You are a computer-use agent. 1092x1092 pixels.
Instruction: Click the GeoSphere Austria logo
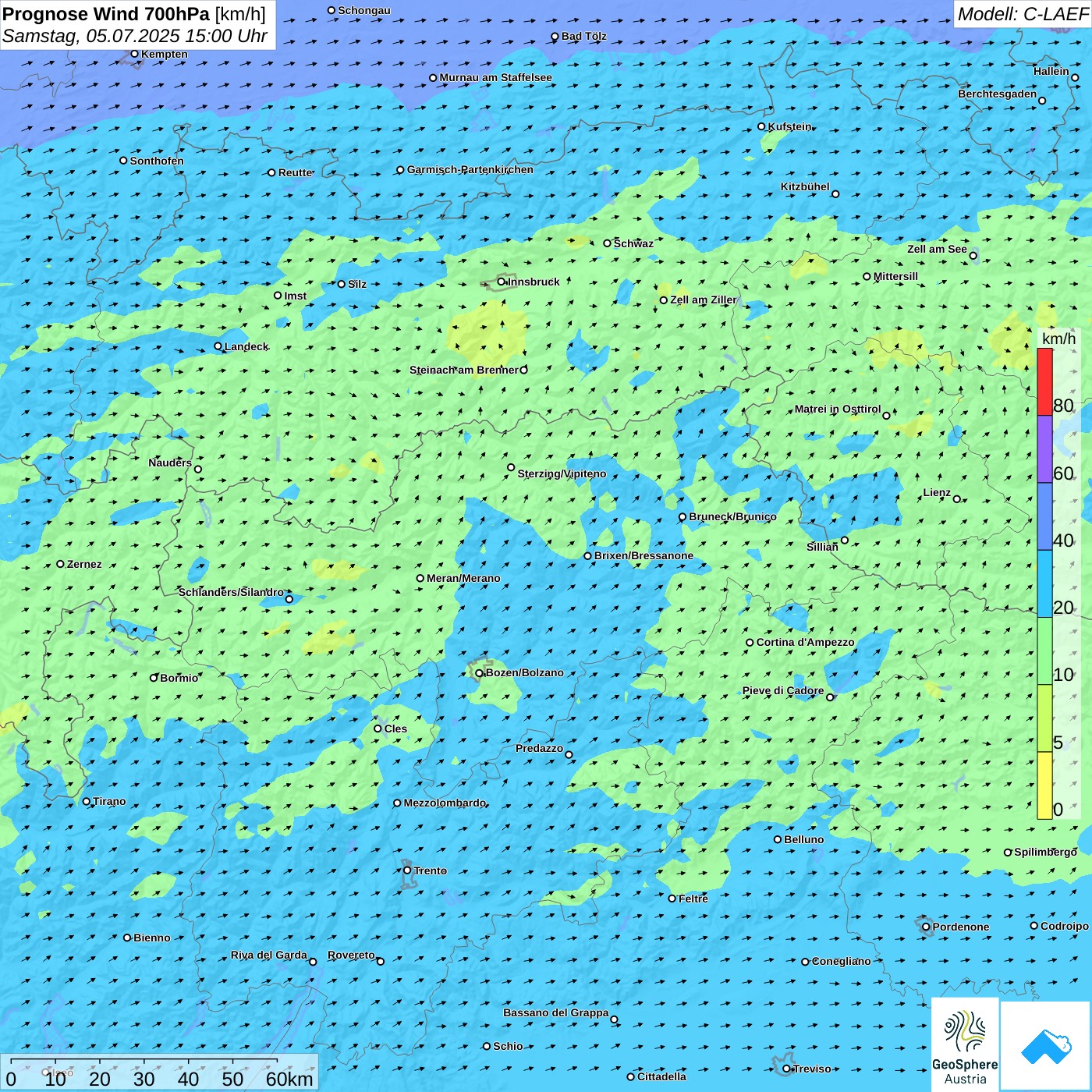tap(965, 1044)
